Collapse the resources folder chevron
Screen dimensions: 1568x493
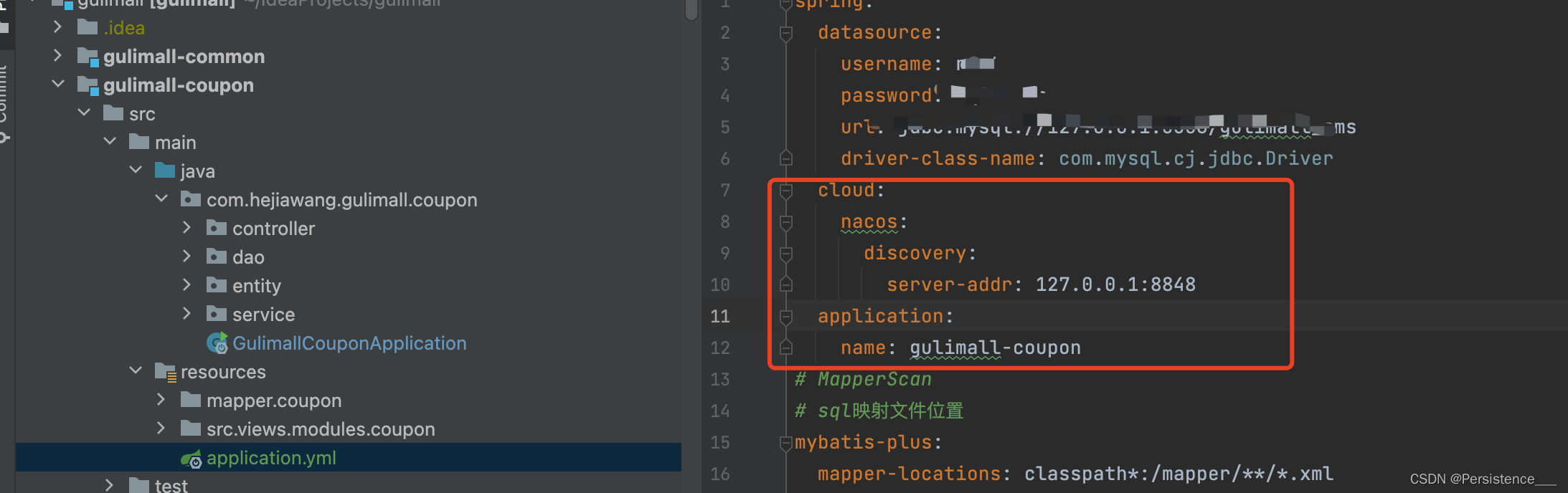click(136, 371)
